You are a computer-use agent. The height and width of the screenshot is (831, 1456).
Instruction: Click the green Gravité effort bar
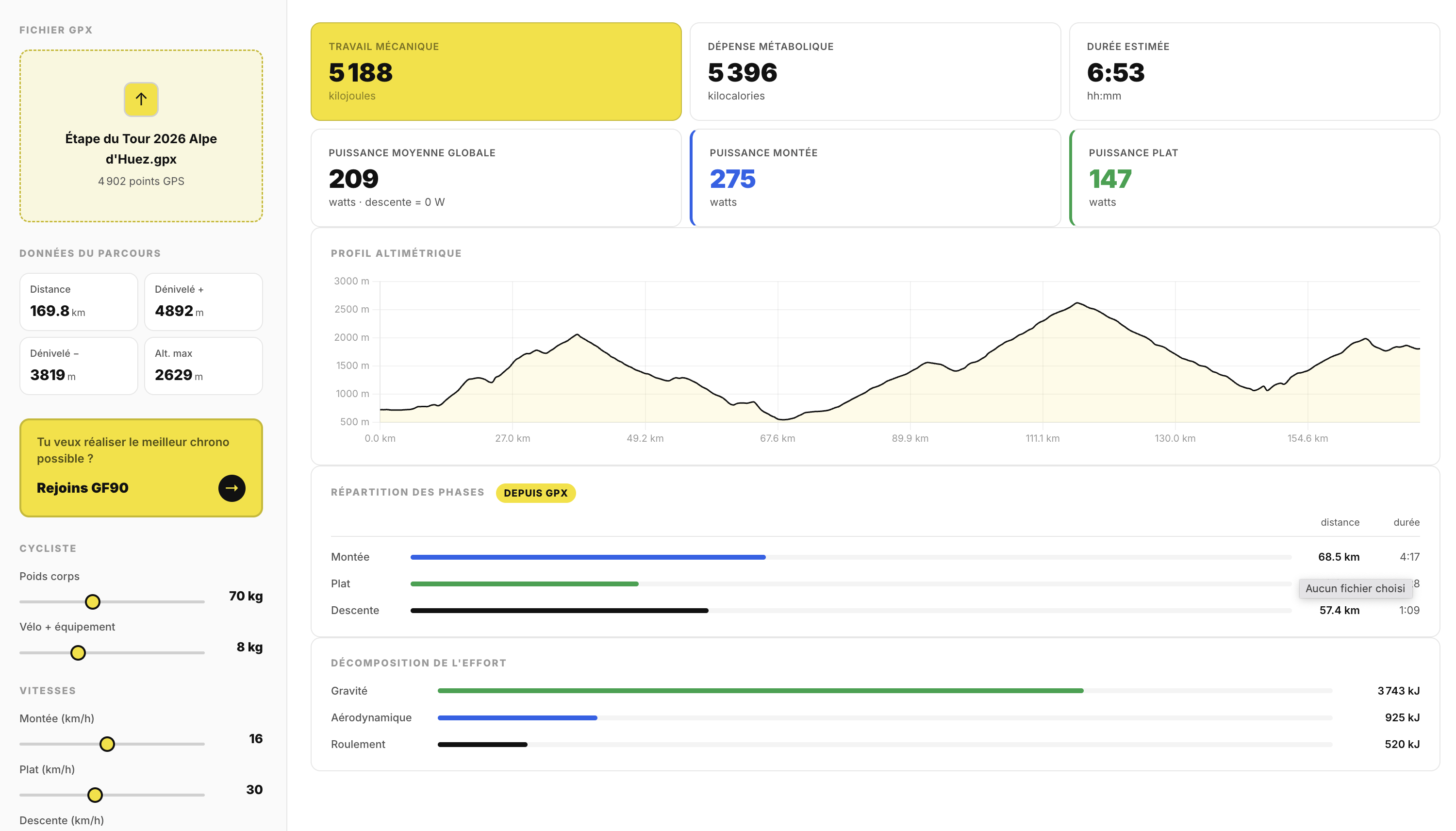pyautogui.click(x=760, y=691)
